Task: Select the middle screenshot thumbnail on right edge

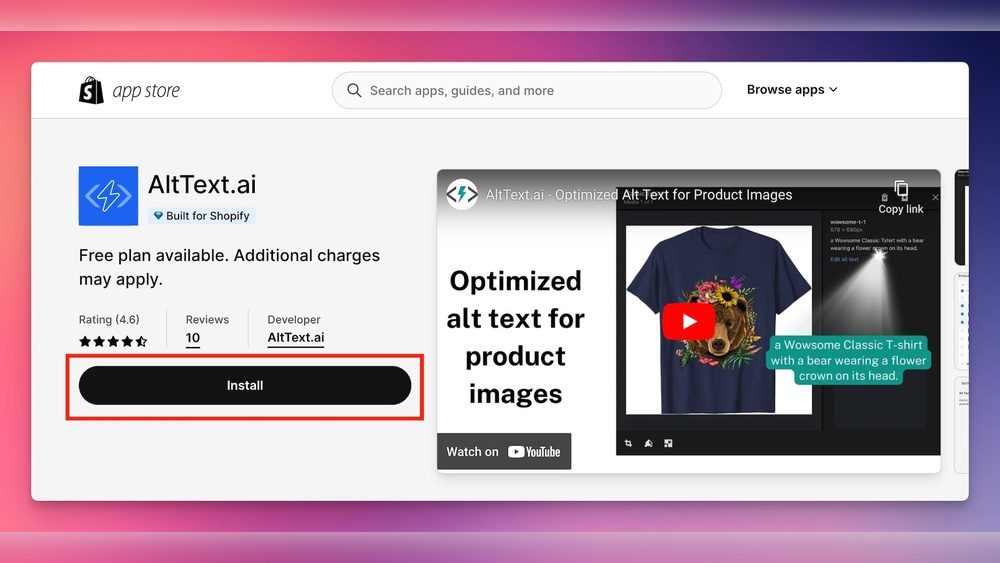Action: (962, 320)
